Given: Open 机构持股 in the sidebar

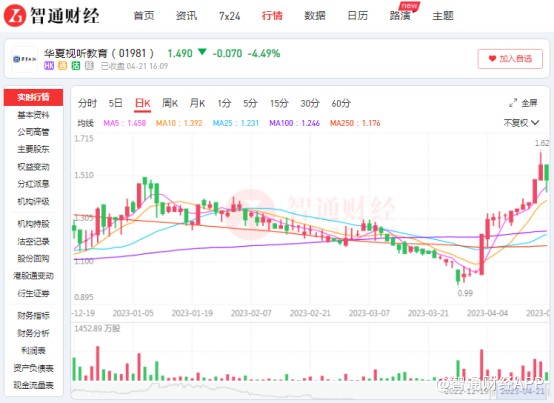Looking at the screenshot, I should point(34,224).
